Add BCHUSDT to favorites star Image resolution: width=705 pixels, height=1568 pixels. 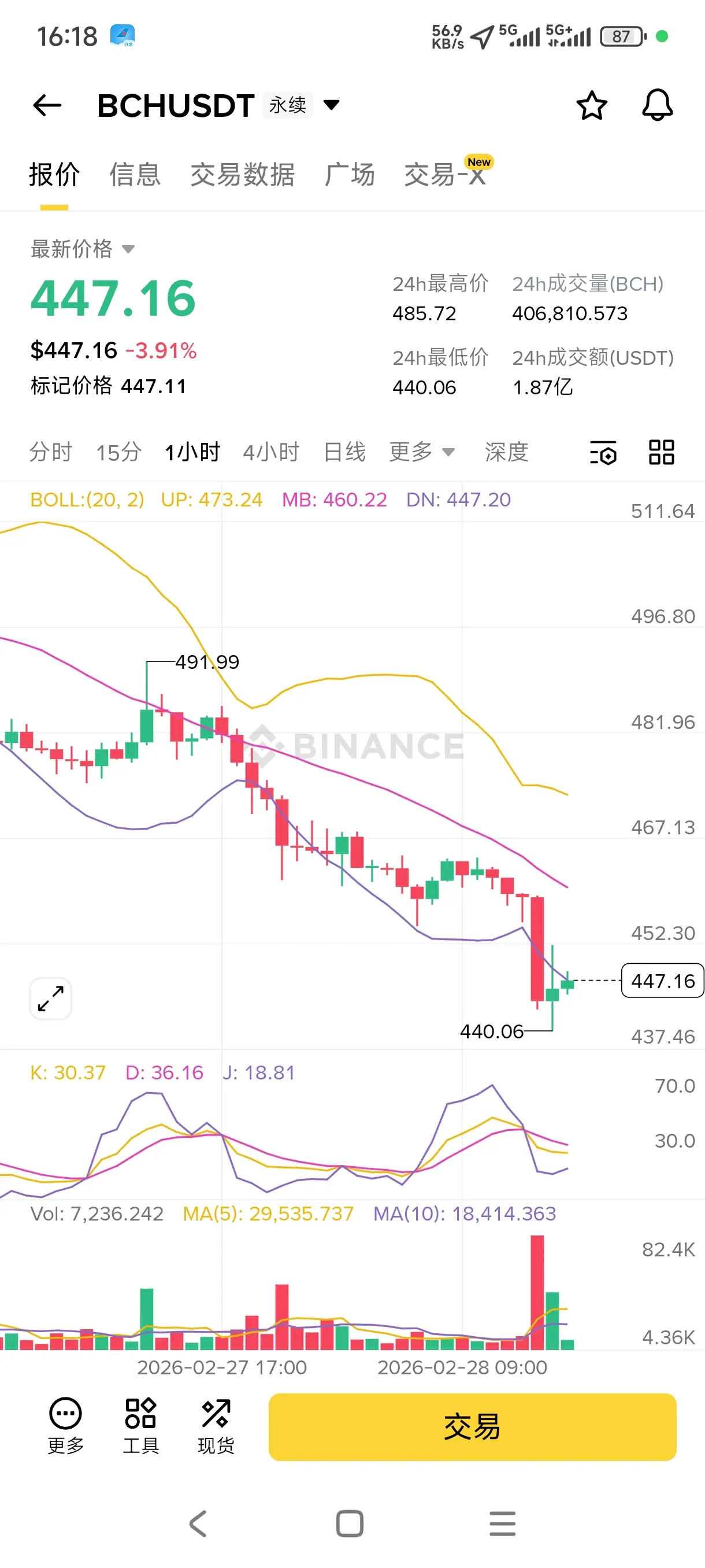(591, 105)
